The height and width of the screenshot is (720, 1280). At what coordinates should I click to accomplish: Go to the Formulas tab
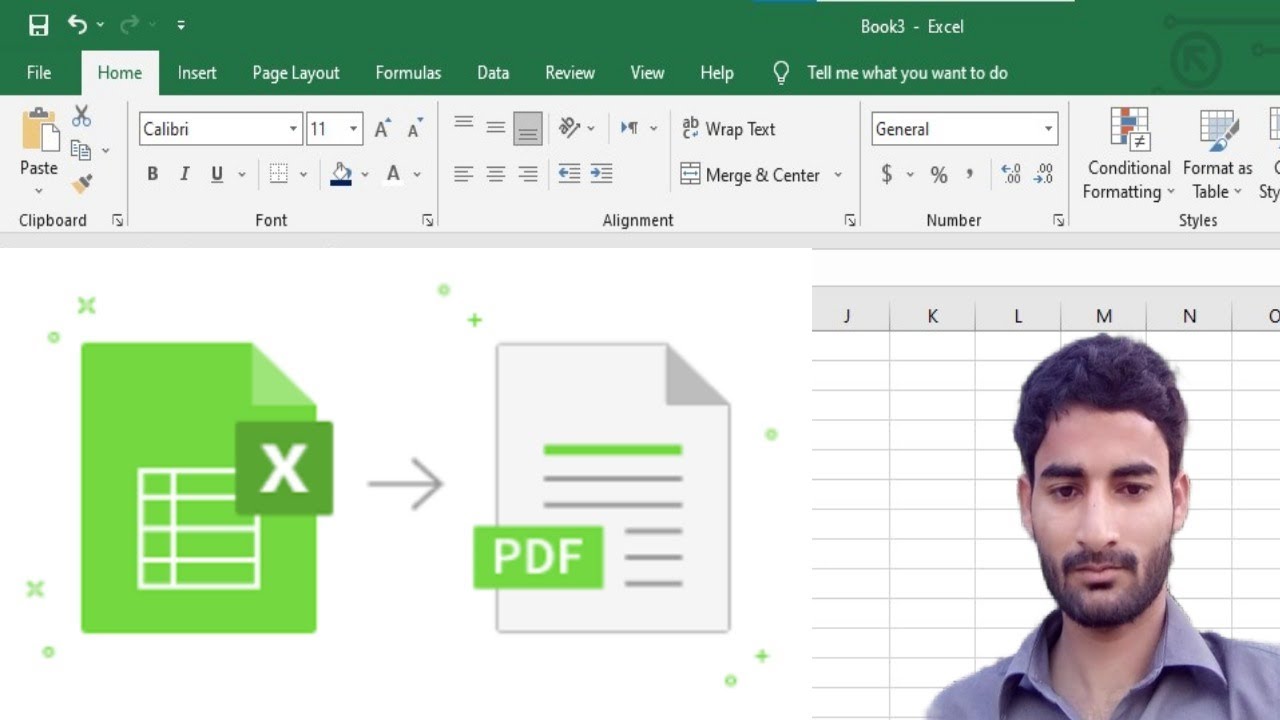coord(408,72)
